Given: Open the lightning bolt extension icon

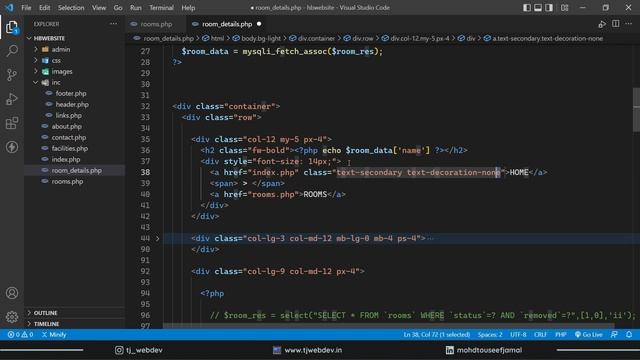Looking at the screenshot, I should (12, 147).
